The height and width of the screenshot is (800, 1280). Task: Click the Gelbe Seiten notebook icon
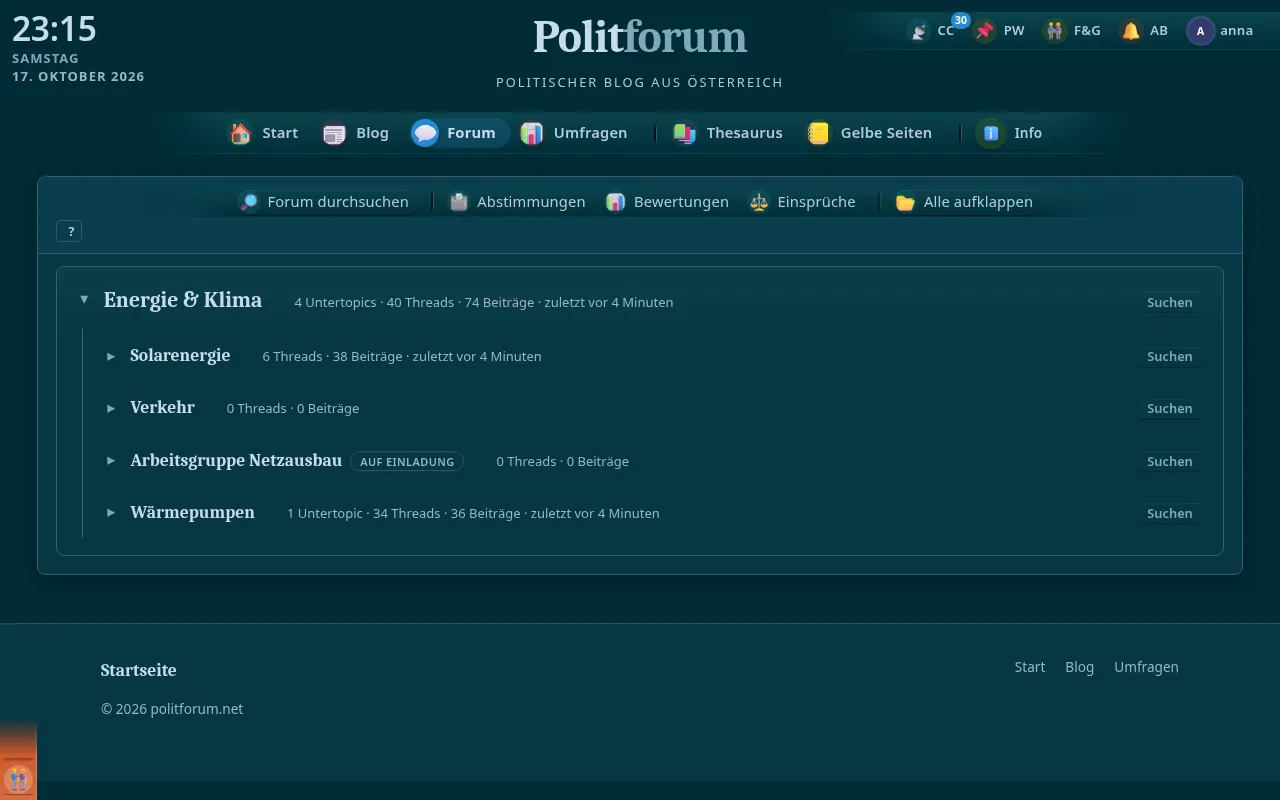819,133
